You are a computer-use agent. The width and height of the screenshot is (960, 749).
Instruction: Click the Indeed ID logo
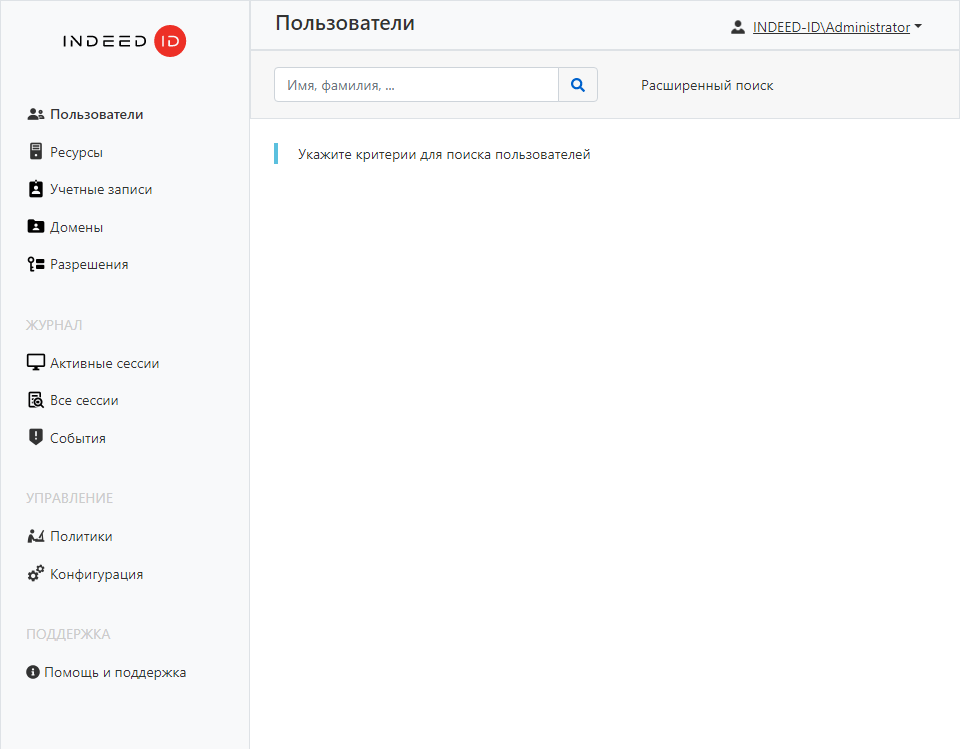[x=124, y=41]
